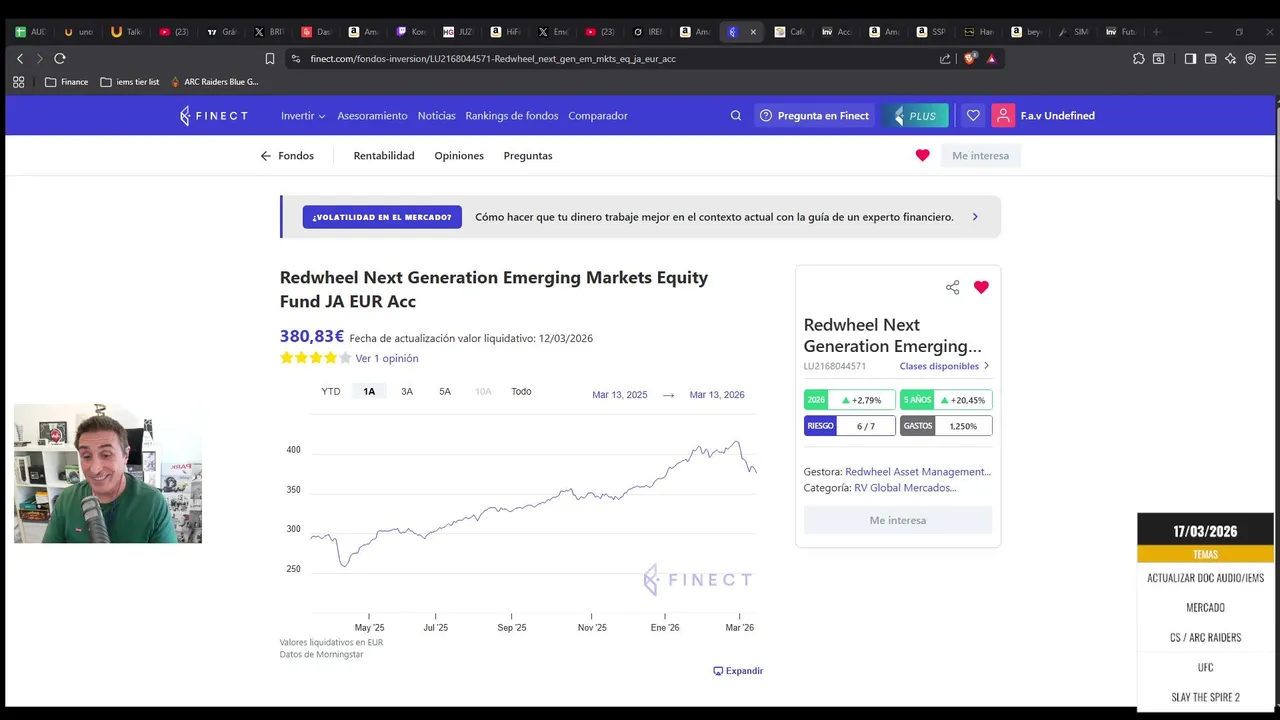Toggle the pink heart beside Me interesa
This screenshot has width=1280, height=720.
922,155
